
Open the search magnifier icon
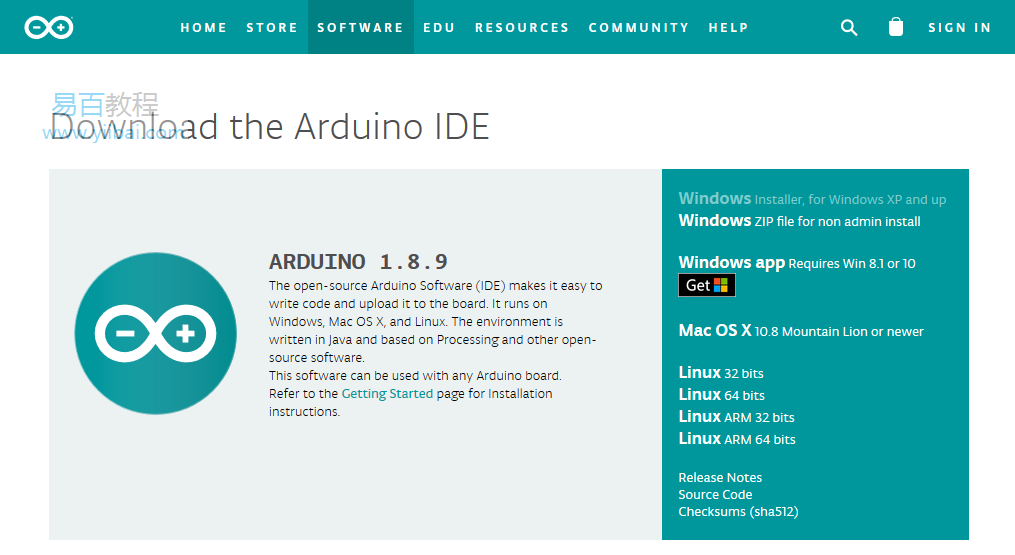pyautogui.click(x=849, y=27)
